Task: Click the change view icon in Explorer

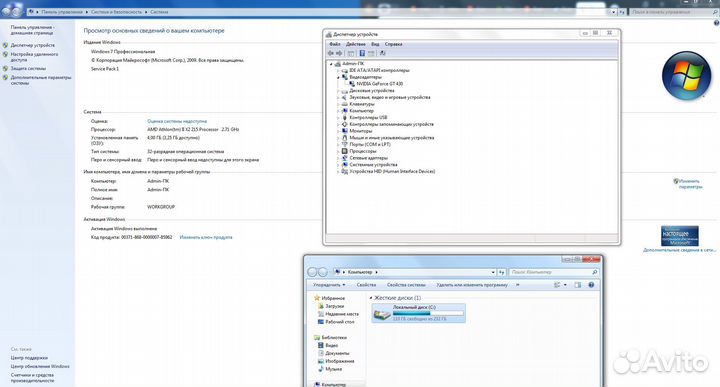Action: pos(557,285)
